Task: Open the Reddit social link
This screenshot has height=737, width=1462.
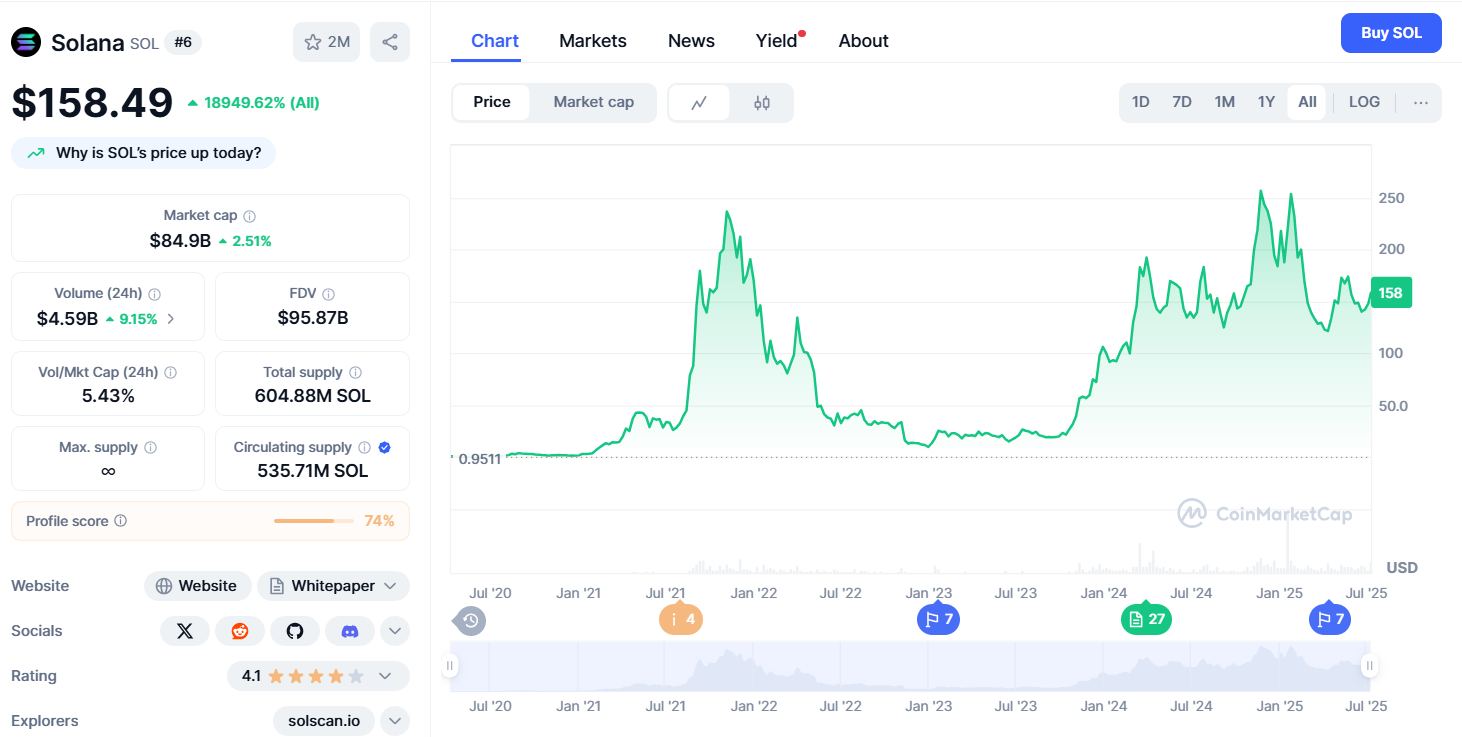Action: 240,631
